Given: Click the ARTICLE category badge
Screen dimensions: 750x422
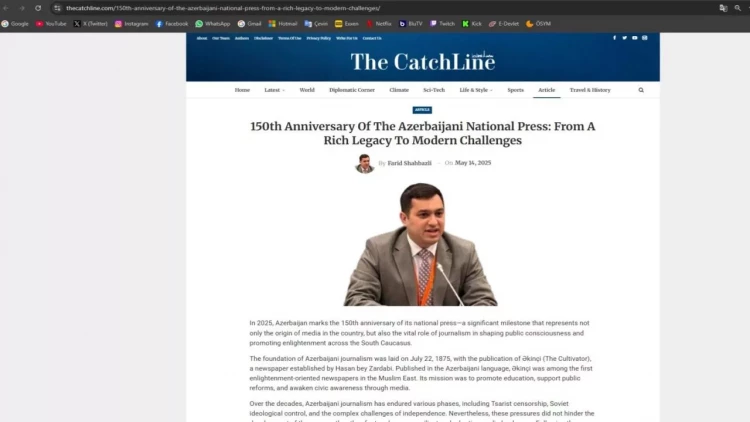Looking at the screenshot, I should tap(422, 110).
